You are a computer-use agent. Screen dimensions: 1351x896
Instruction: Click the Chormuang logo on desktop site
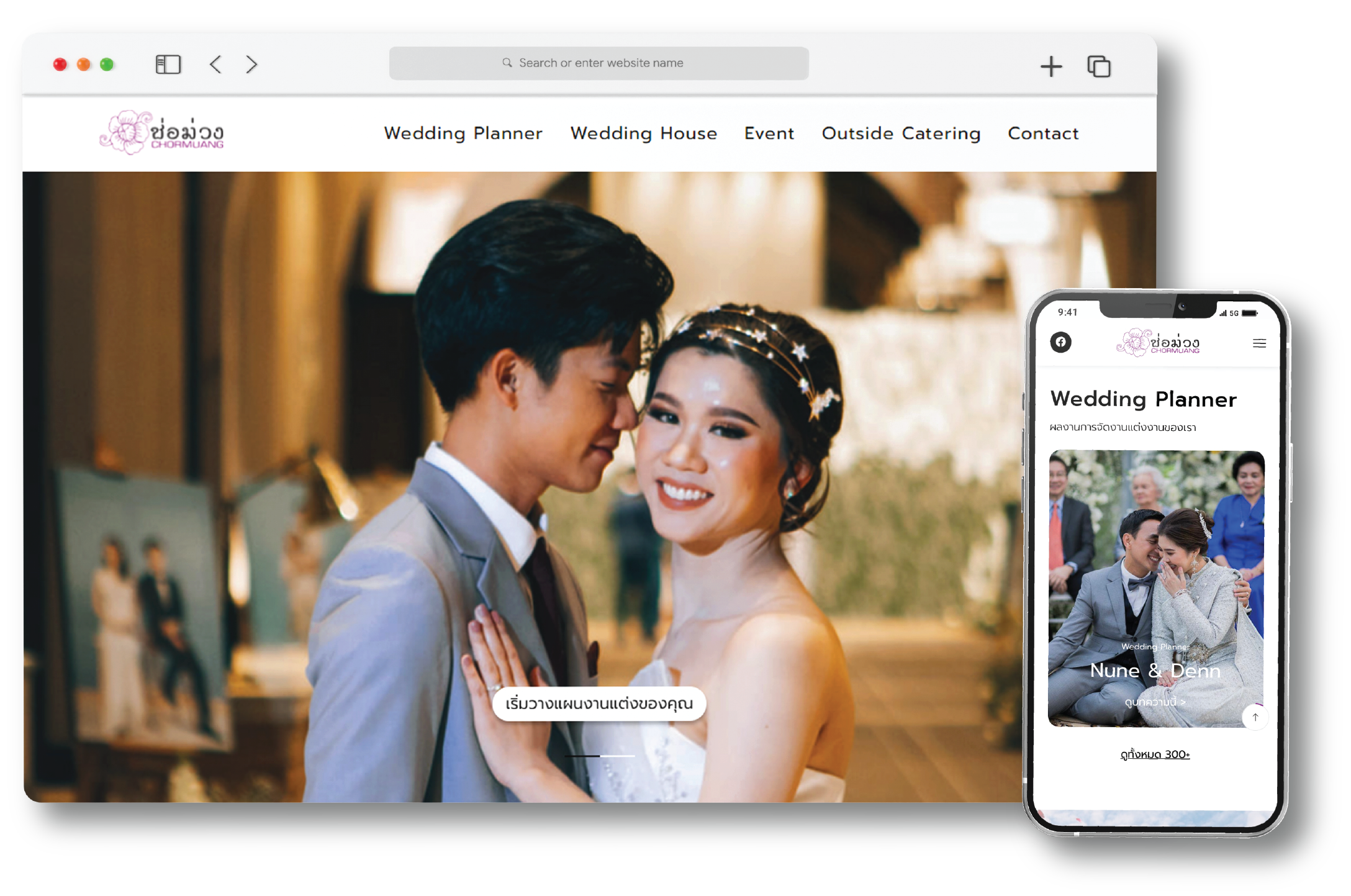point(162,133)
